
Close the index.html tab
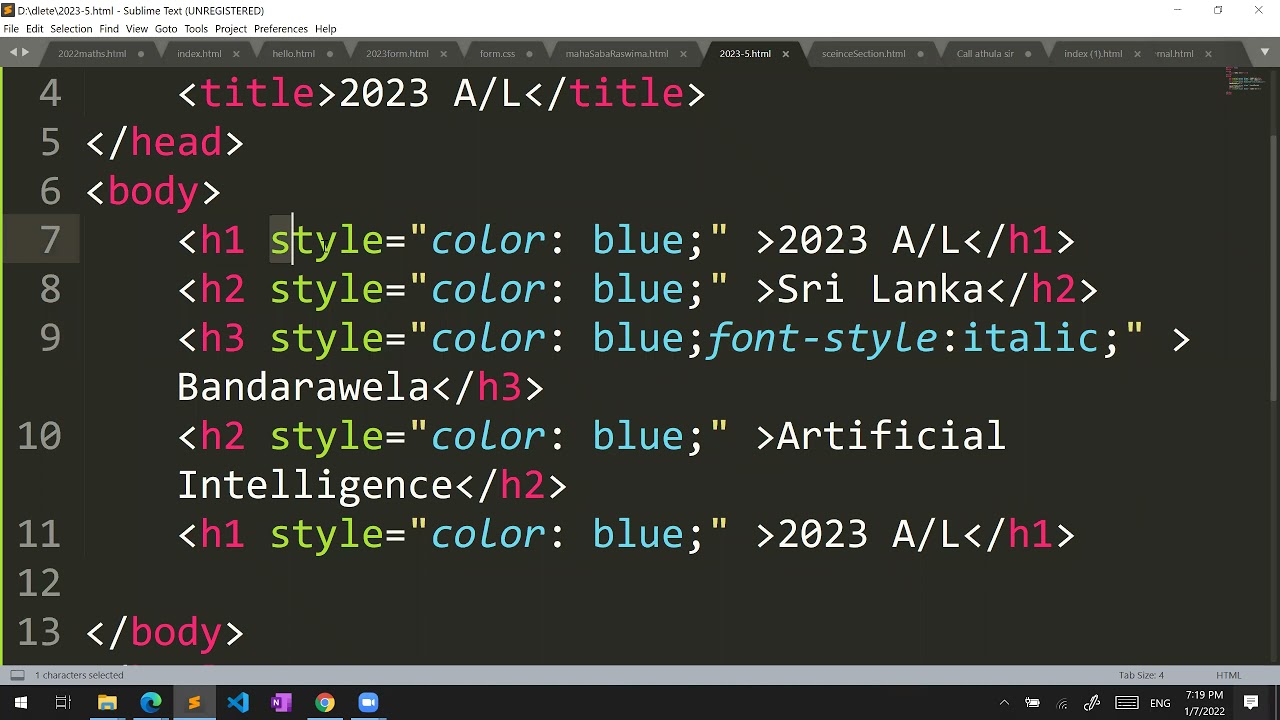tap(237, 54)
